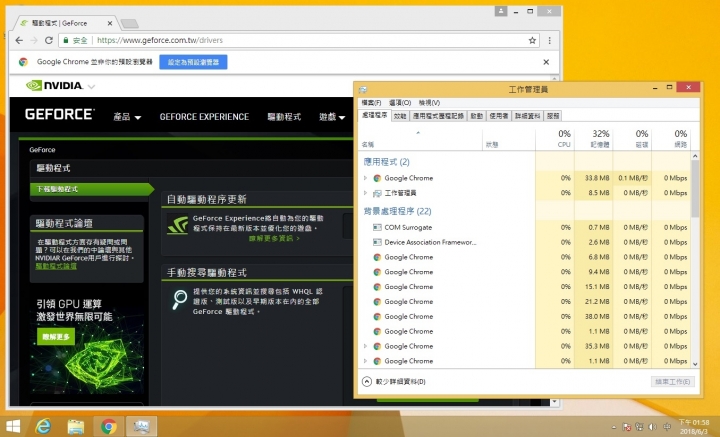Sort processes by 名稱 column

(x=418, y=139)
